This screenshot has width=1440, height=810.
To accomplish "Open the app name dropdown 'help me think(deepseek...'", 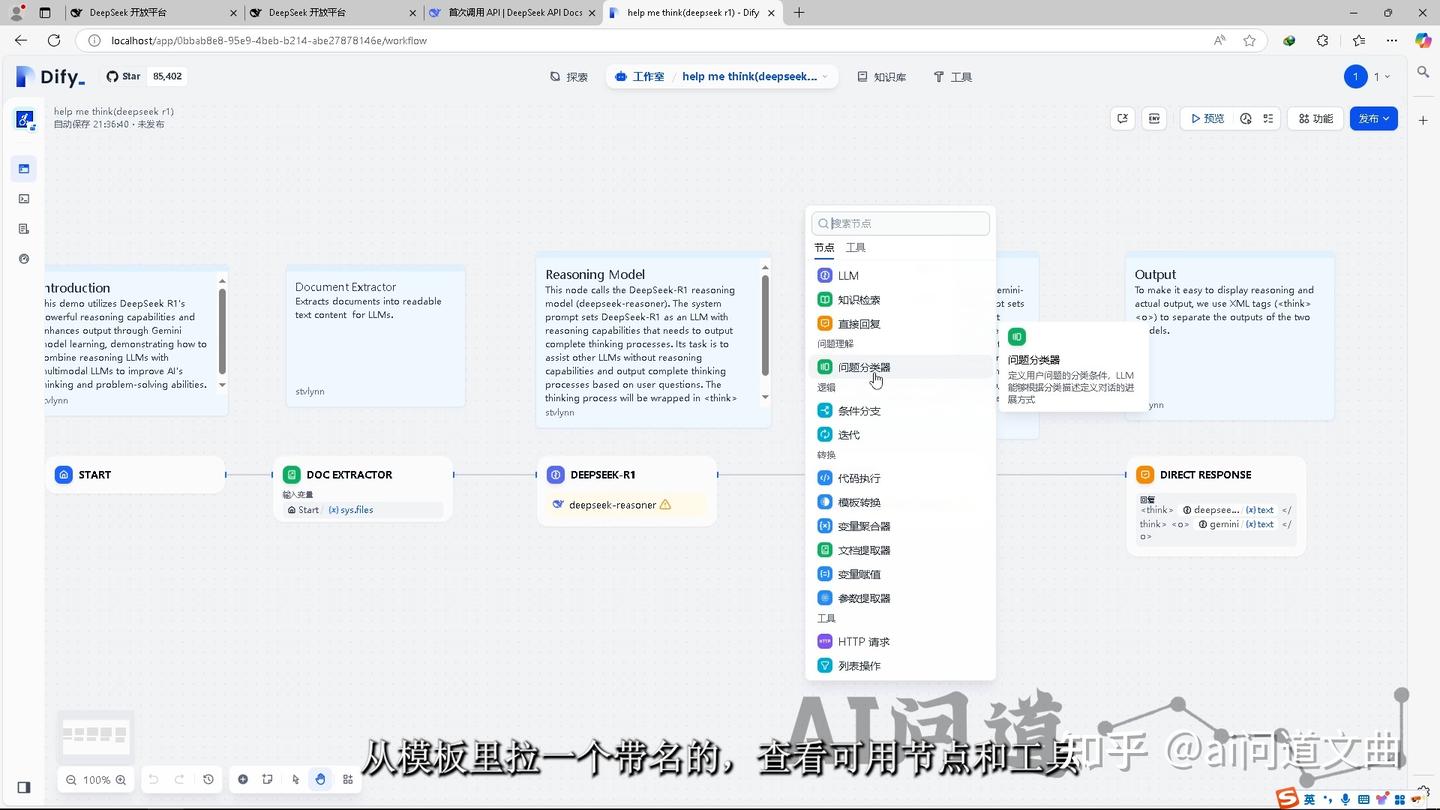I will tap(752, 76).
